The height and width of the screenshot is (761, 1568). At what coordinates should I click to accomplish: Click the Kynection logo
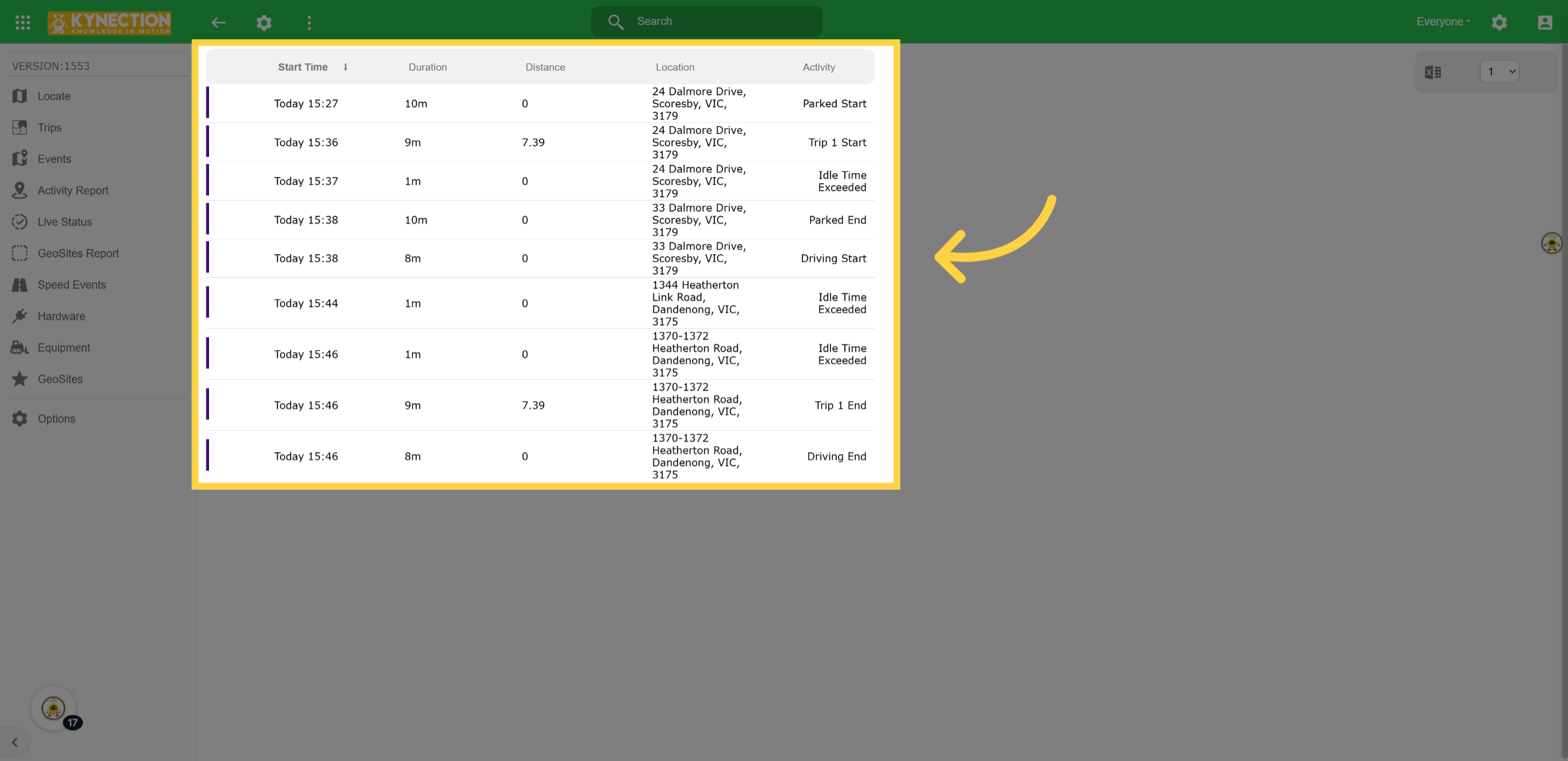(x=109, y=22)
